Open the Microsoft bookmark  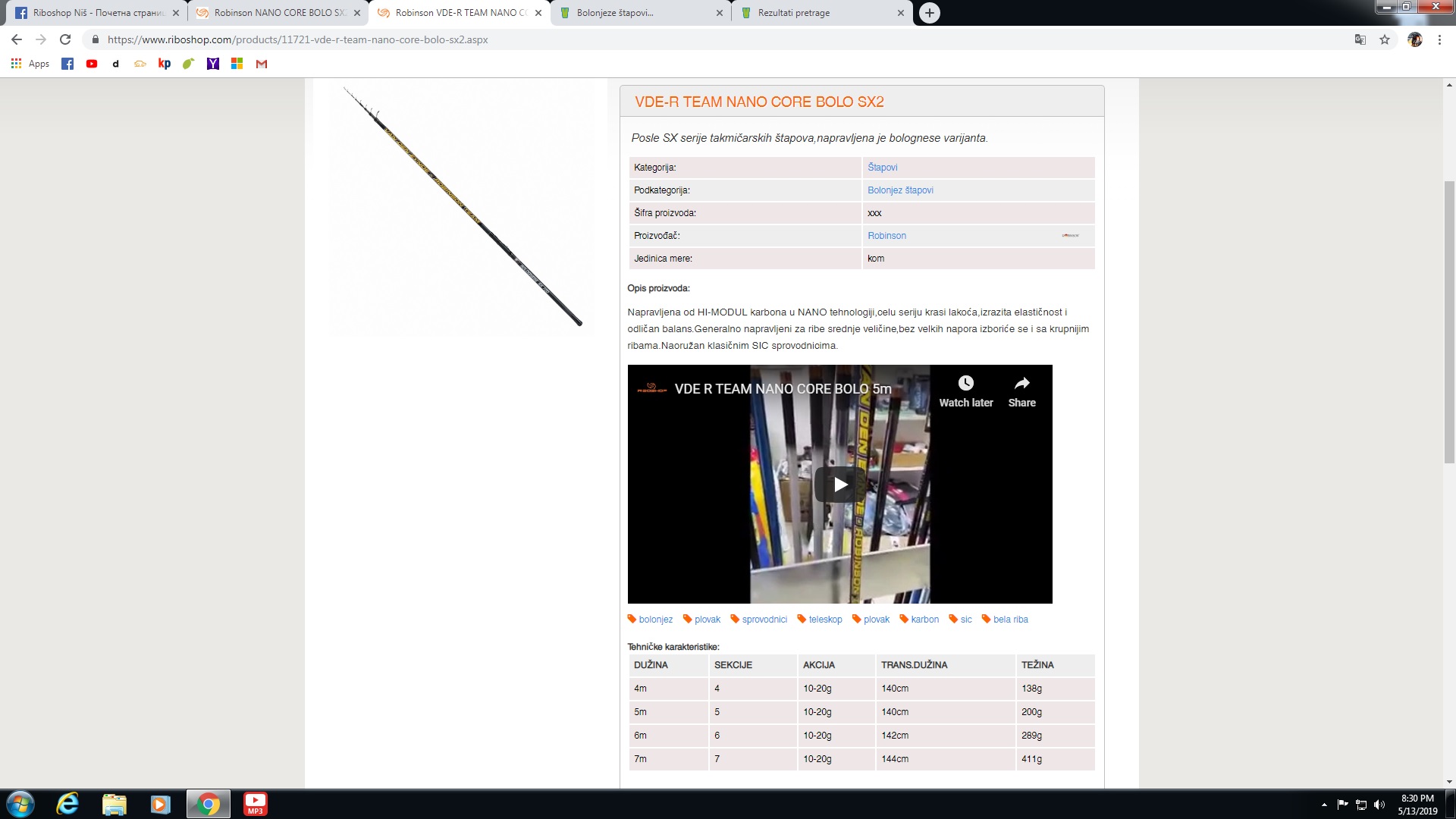(237, 64)
